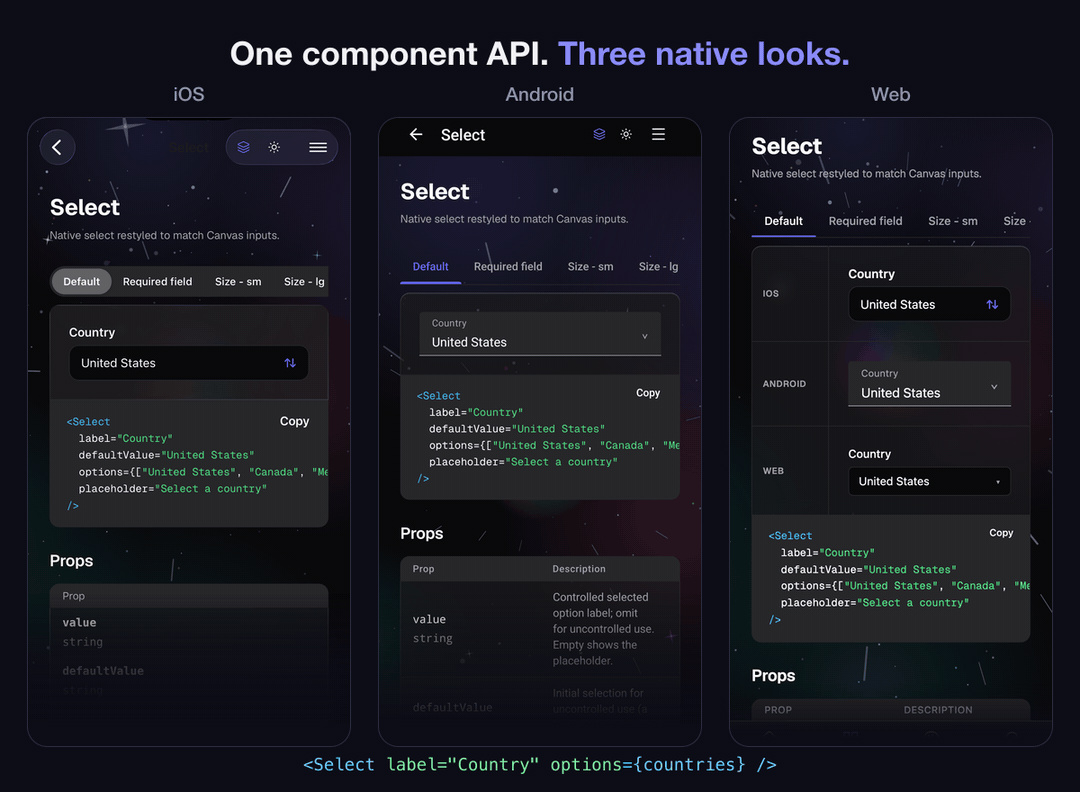The image size is (1080, 792).
Task: Toggle the sun theme icon in Android app bar
Action: coord(626,134)
